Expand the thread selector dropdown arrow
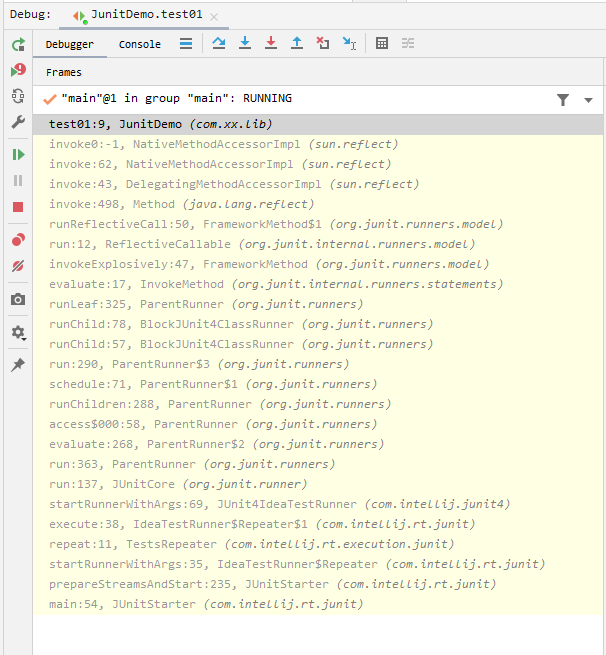The width and height of the screenshot is (606, 655). coord(588,100)
